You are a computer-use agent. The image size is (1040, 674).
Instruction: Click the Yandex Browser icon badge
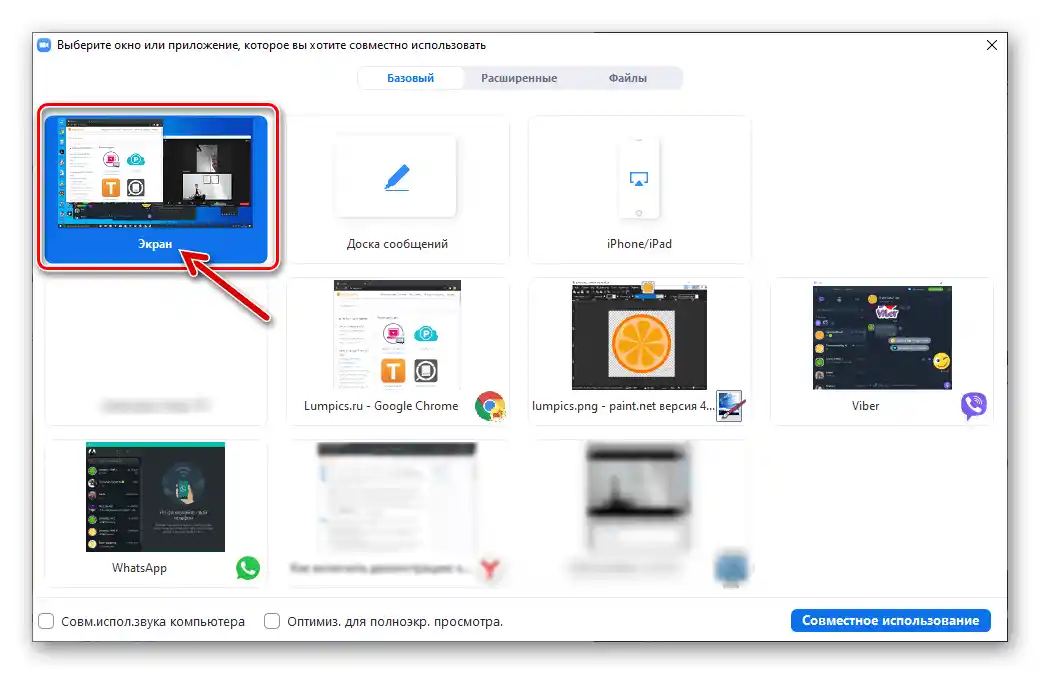tap(489, 569)
